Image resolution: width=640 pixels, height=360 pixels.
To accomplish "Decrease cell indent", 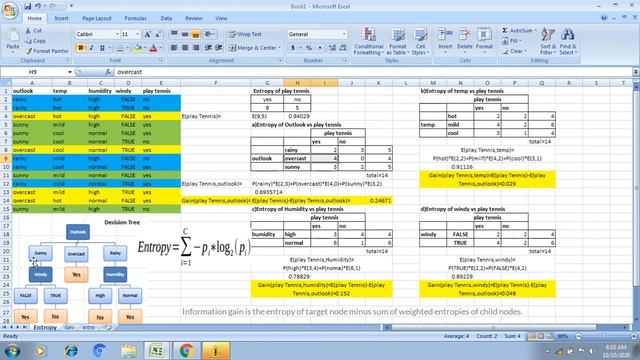I will pos(208,48).
